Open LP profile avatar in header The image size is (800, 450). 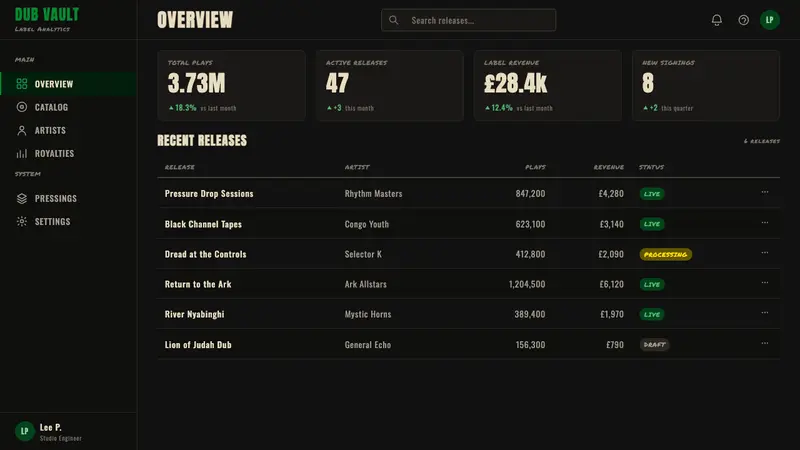tap(769, 20)
